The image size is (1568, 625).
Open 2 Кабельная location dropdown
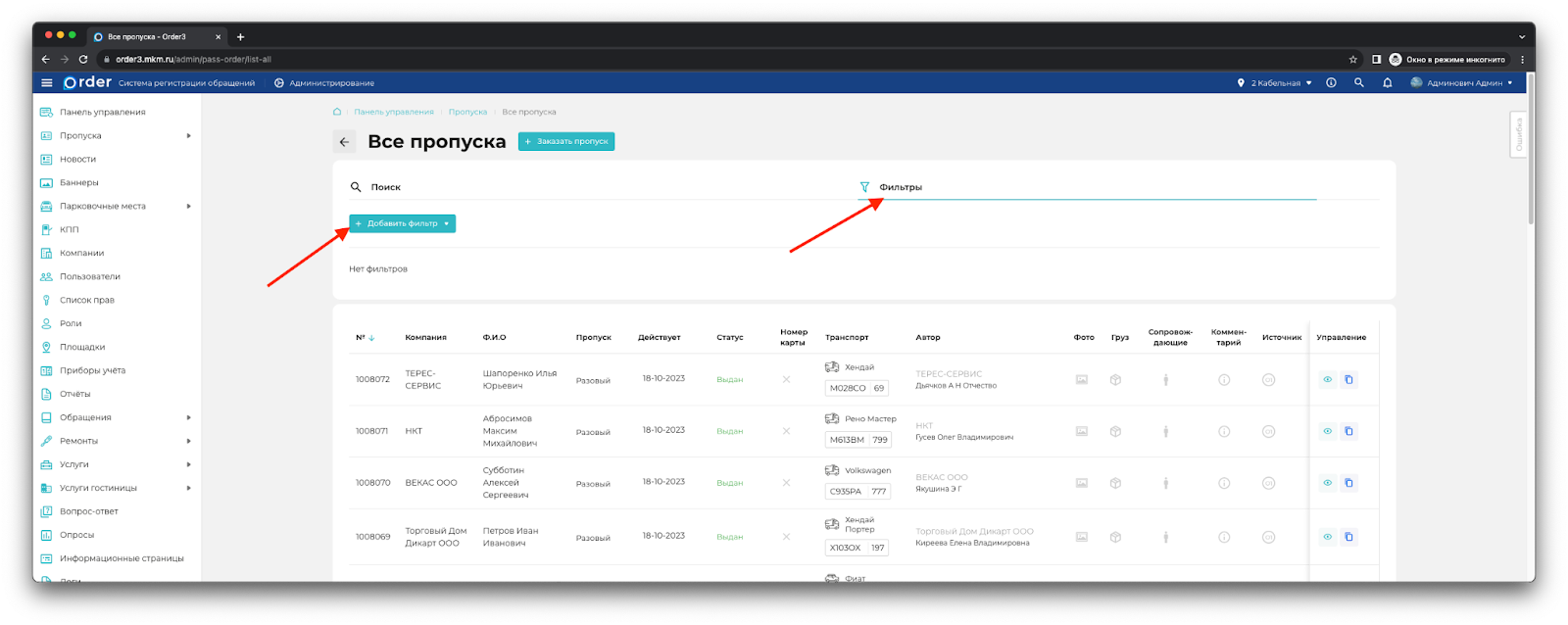pyautogui.click(x=1274, y=83)
